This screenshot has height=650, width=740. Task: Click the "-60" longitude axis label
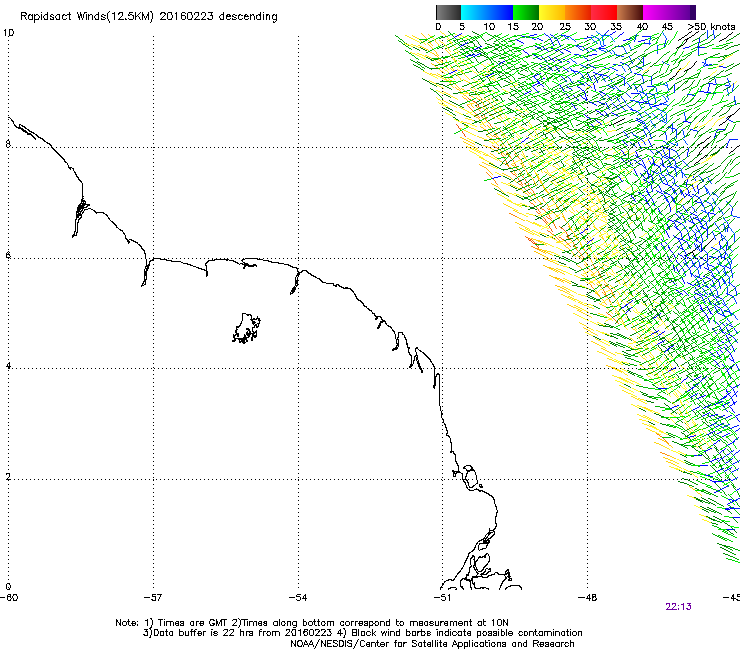coord(9,598)
